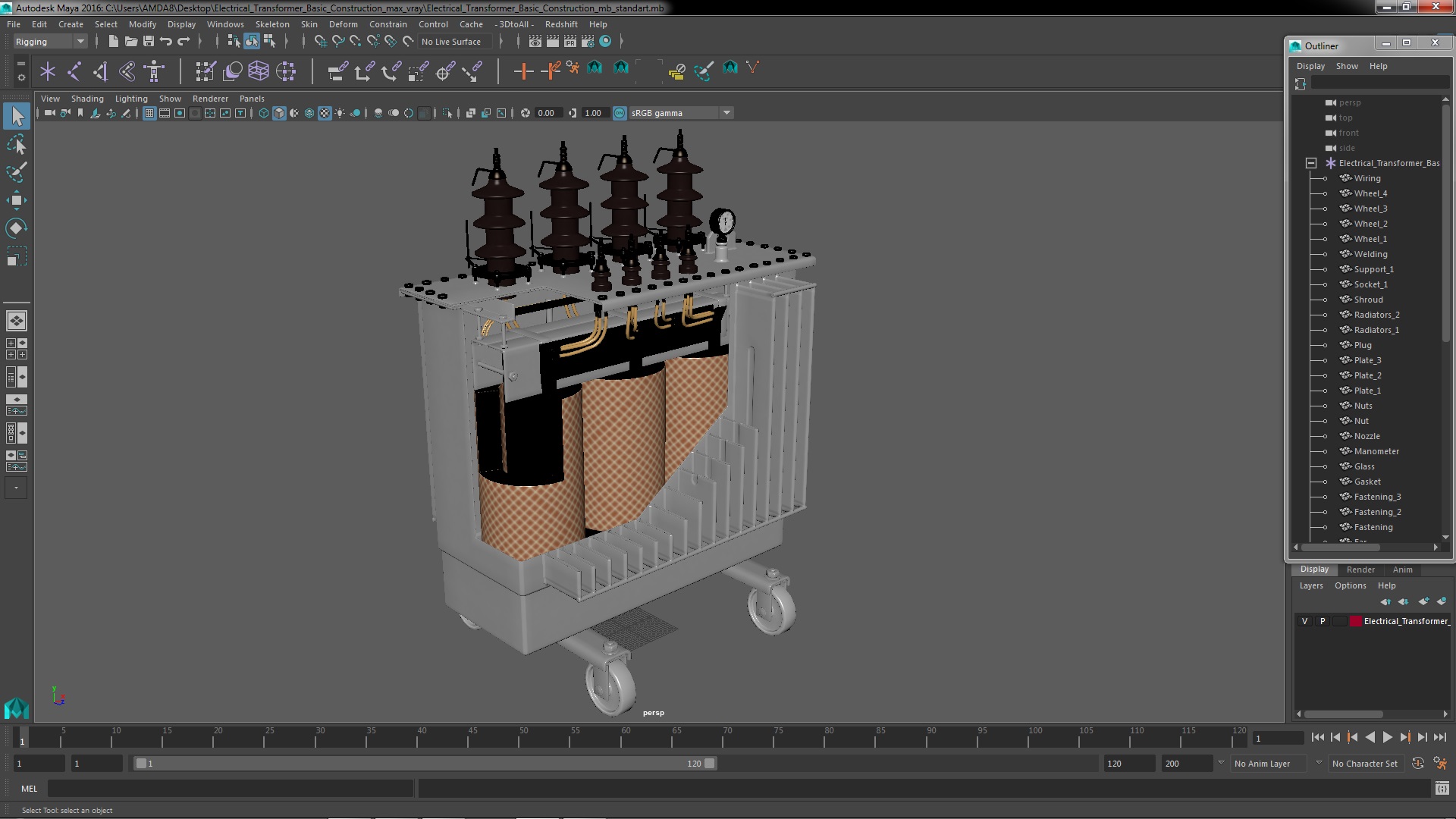Open the Skeleton menu
The image size is (1456, 819).
271,24
